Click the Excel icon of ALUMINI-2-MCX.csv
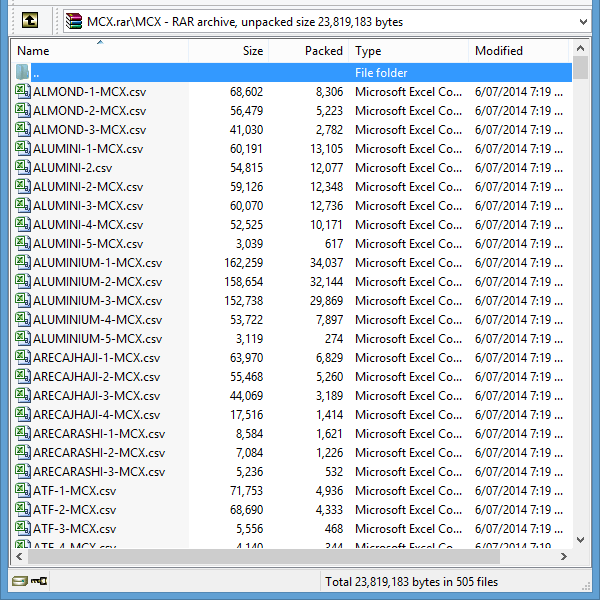The image size is (600, 600). (x=23, y=186)
